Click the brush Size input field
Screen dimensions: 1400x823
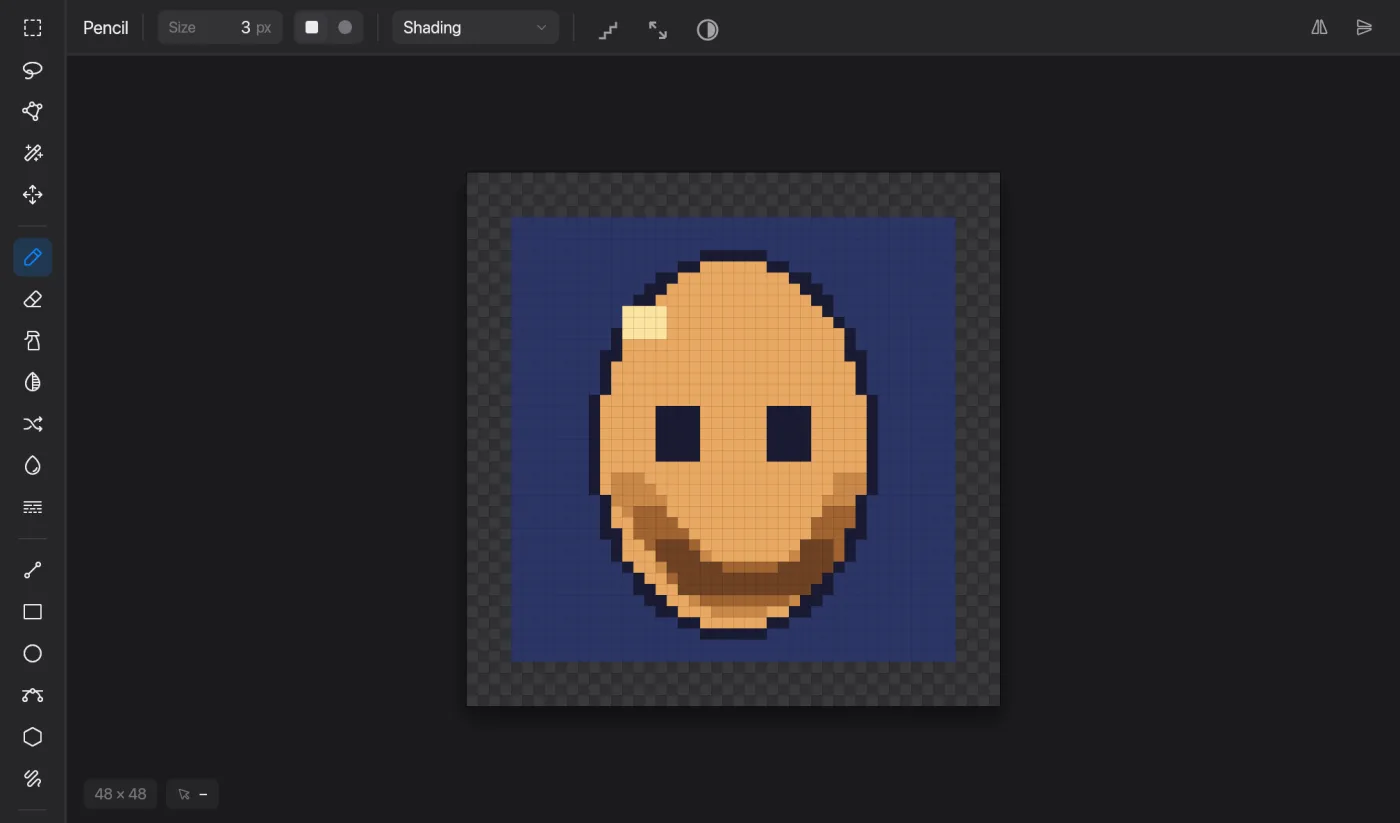(220, 28)
